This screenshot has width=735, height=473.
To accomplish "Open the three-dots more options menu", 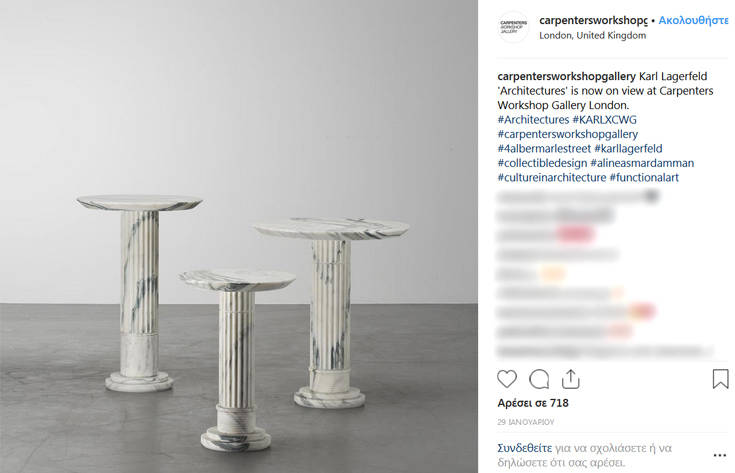I will tap(720, 455).
